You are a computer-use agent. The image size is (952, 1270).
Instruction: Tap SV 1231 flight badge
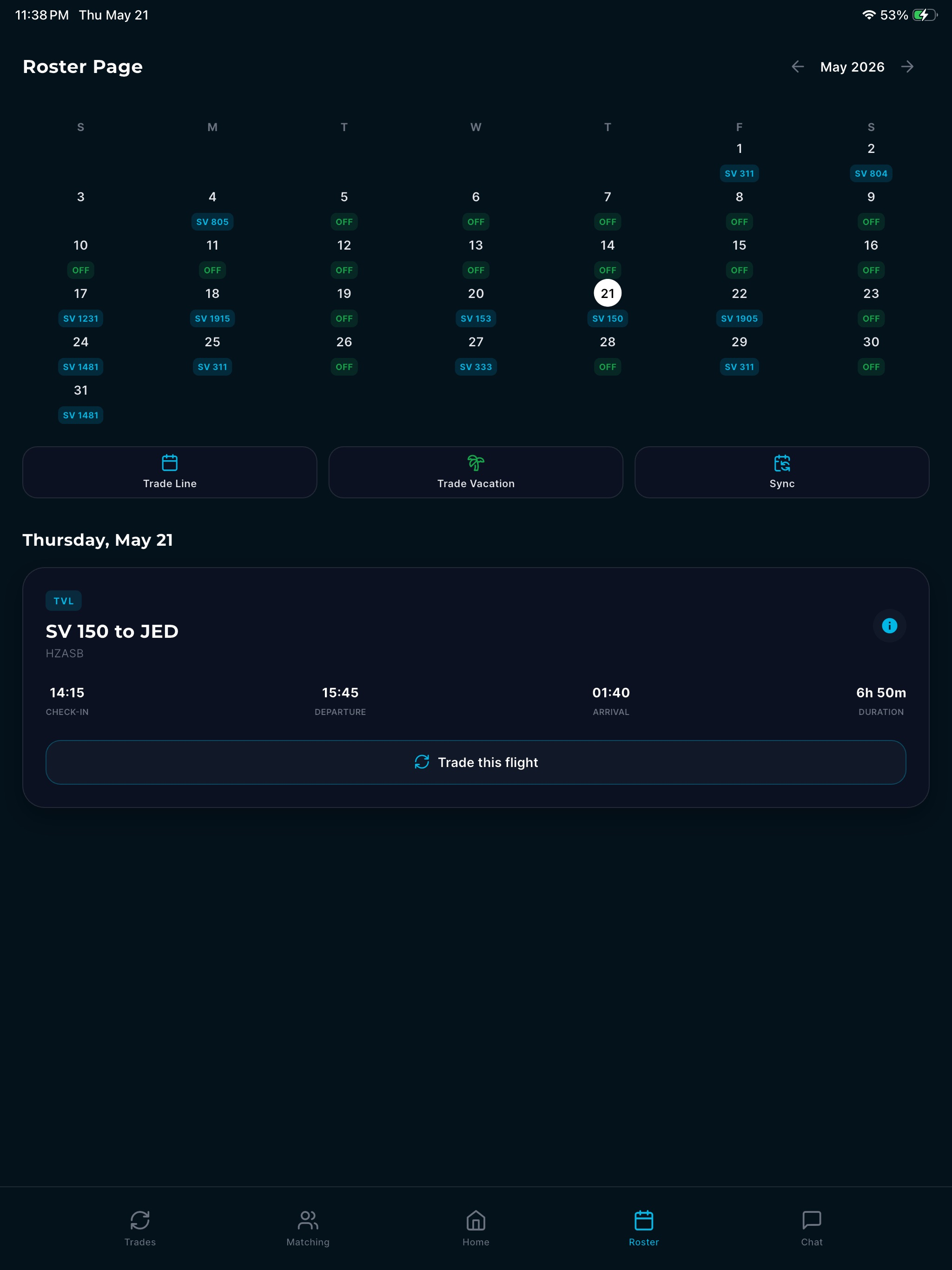coord(80,318)
